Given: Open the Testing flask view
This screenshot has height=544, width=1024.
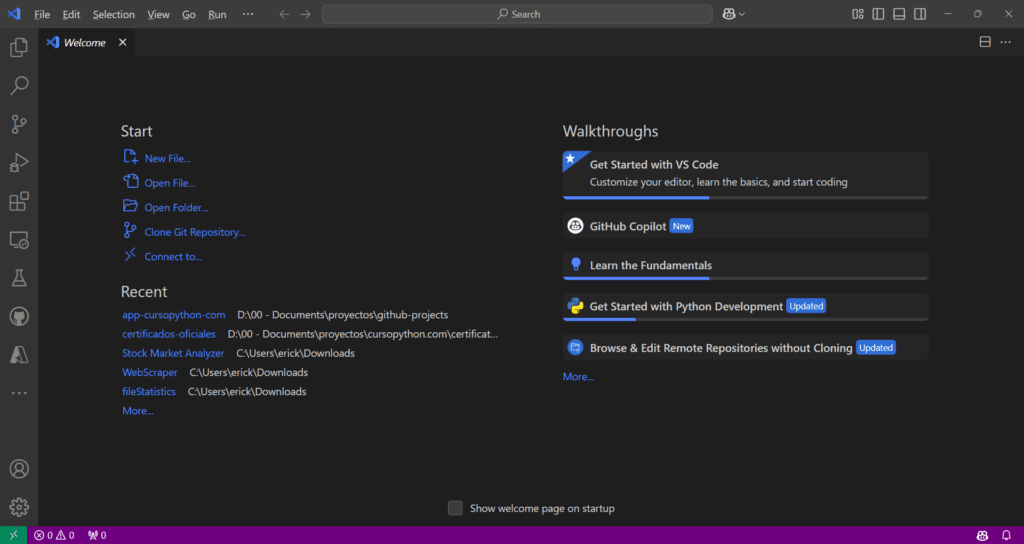Looking at the screenshot, I should [19, 278].
